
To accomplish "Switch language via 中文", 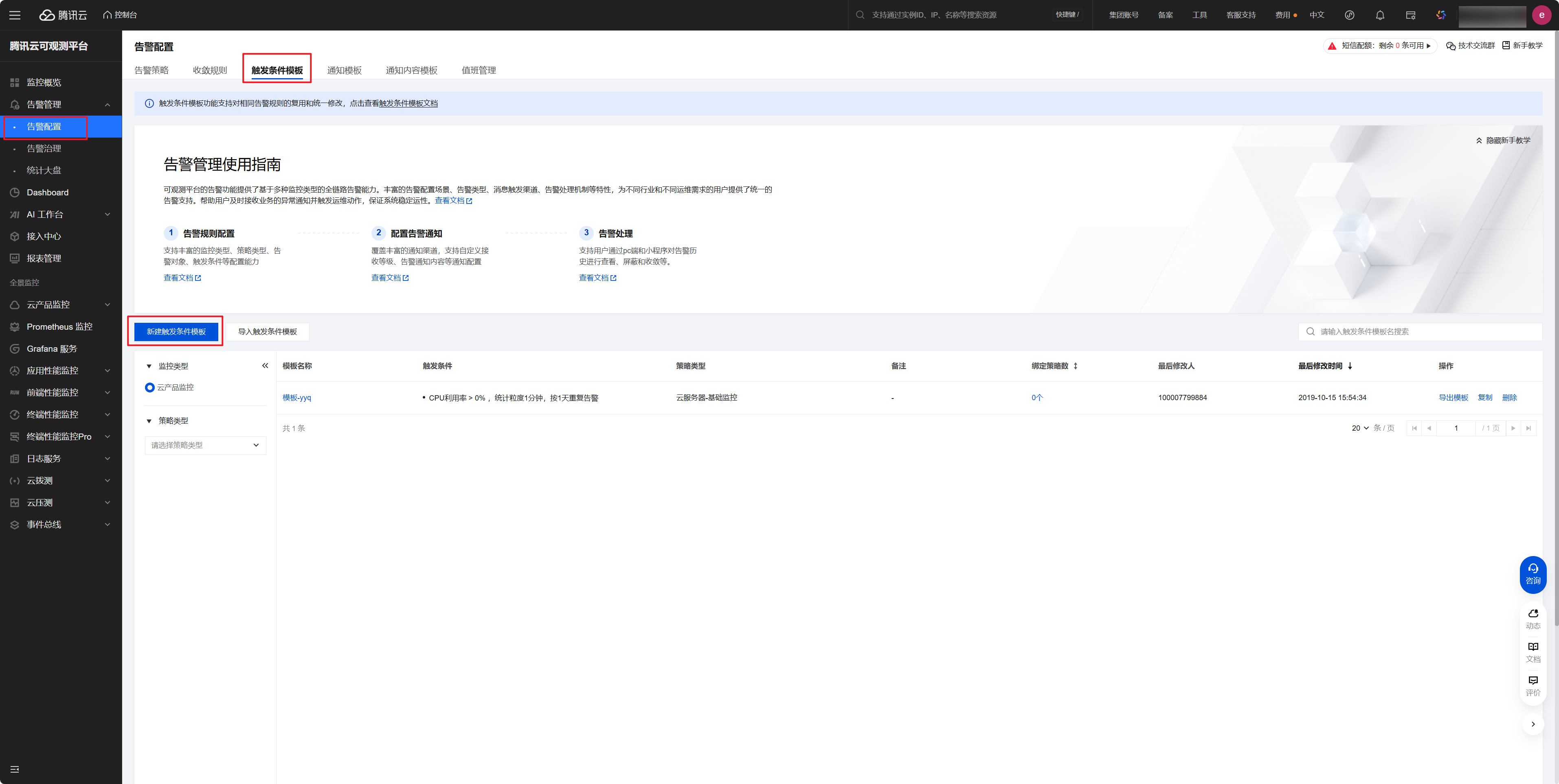I will pos(1317,15).
